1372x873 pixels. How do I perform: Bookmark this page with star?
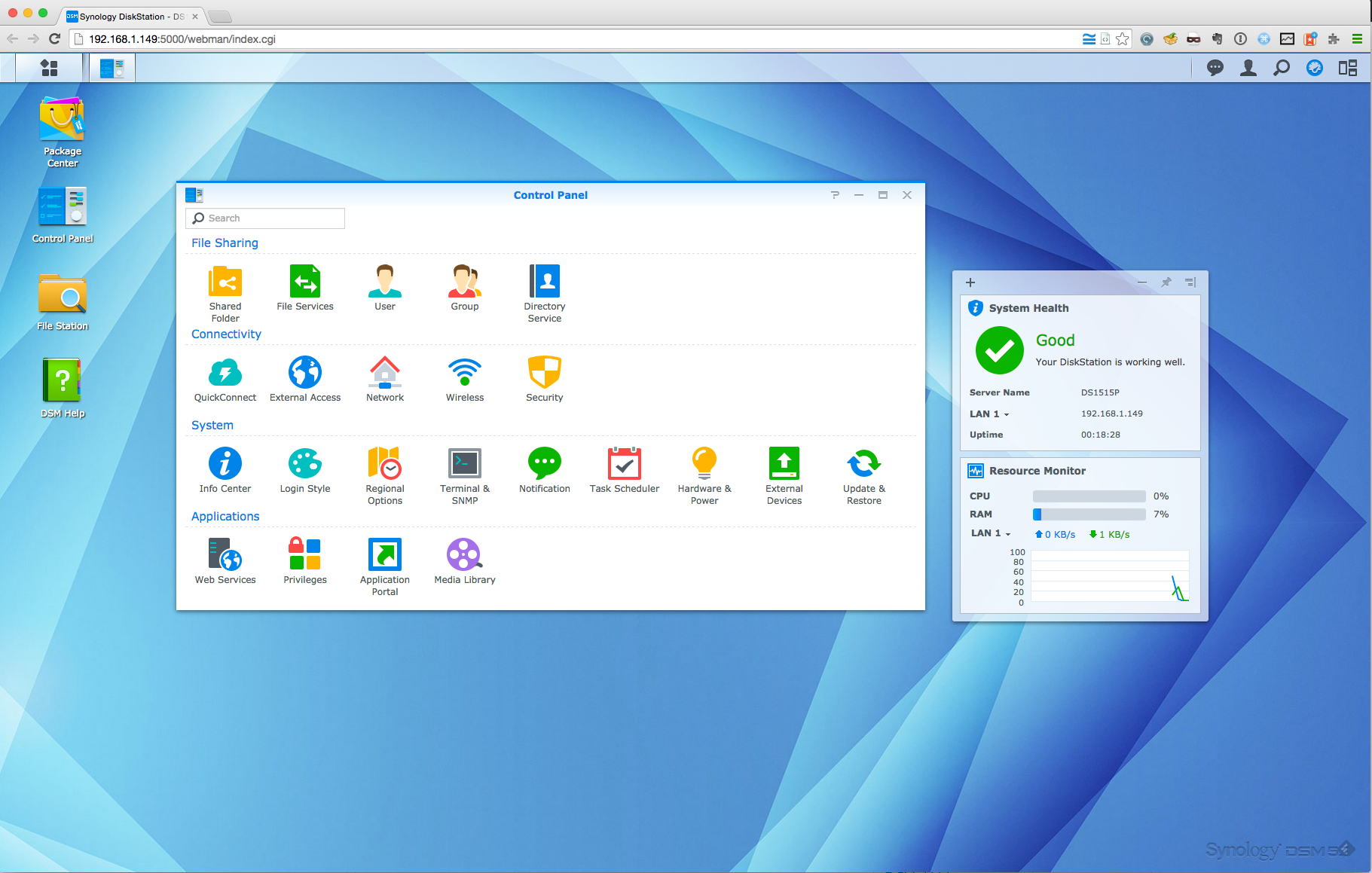[1123, 39]
